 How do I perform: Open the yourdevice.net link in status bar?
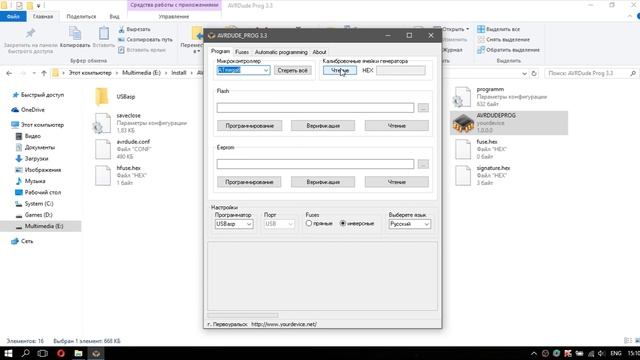[x=284, y=324]
